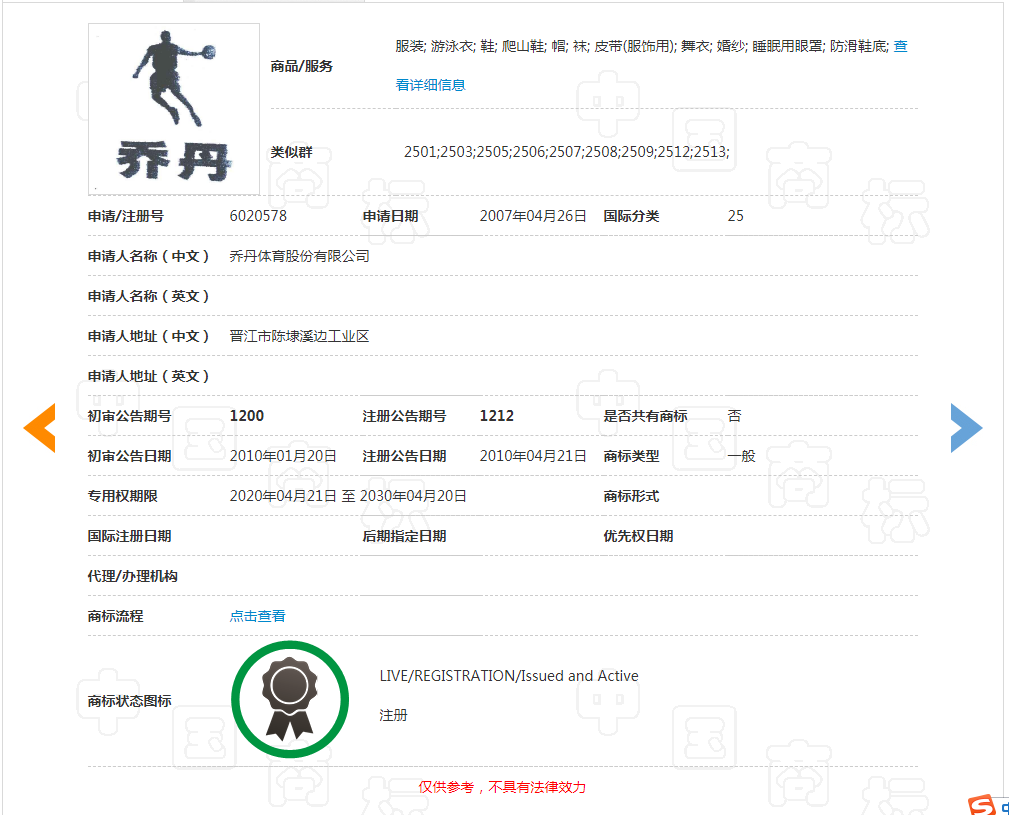Select shared trademark value 否
The width and height of the screenshot is (1009, 815).
[734, 416]
